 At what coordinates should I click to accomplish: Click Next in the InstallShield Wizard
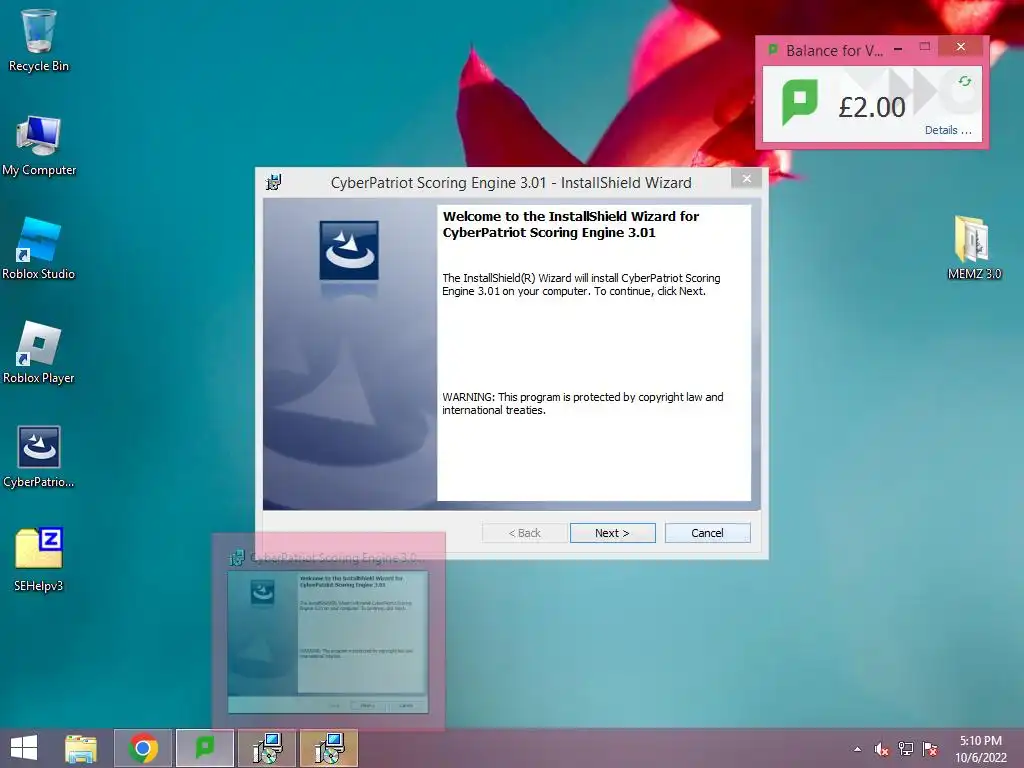613,533
